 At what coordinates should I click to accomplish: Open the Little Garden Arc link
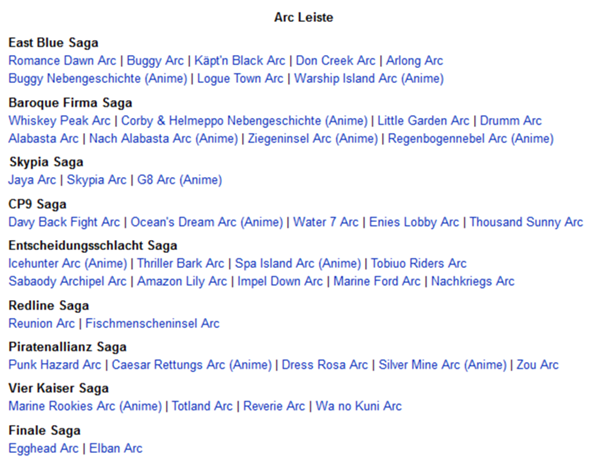click(423, 121)
